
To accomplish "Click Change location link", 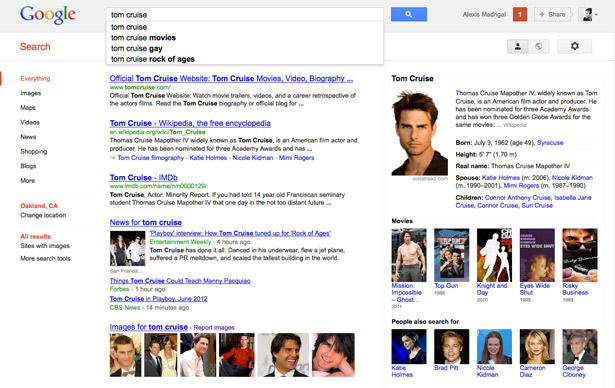I will click(x=43, y=215).
